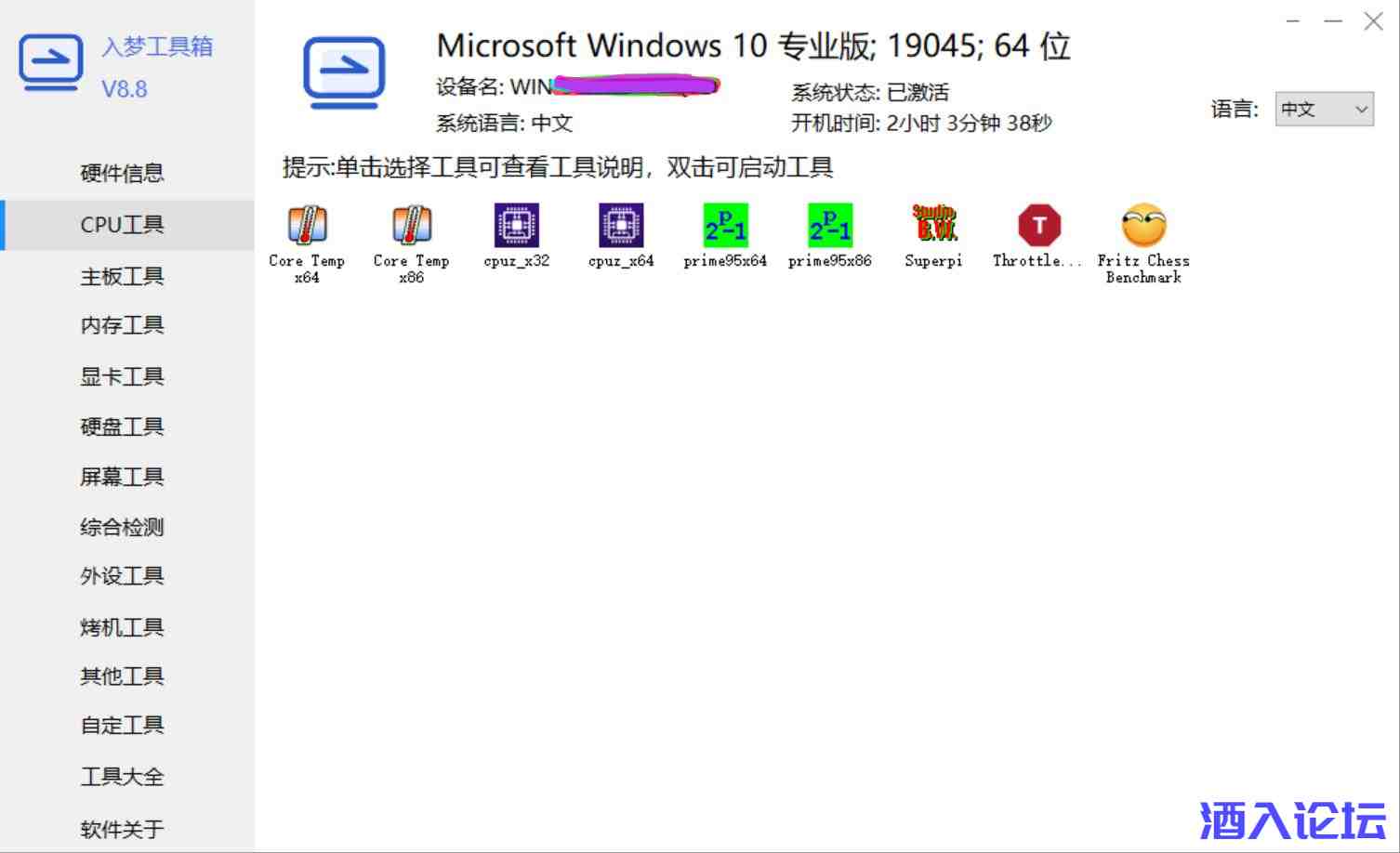Select the cpuz_x64 tool icon

click(621, 225)
